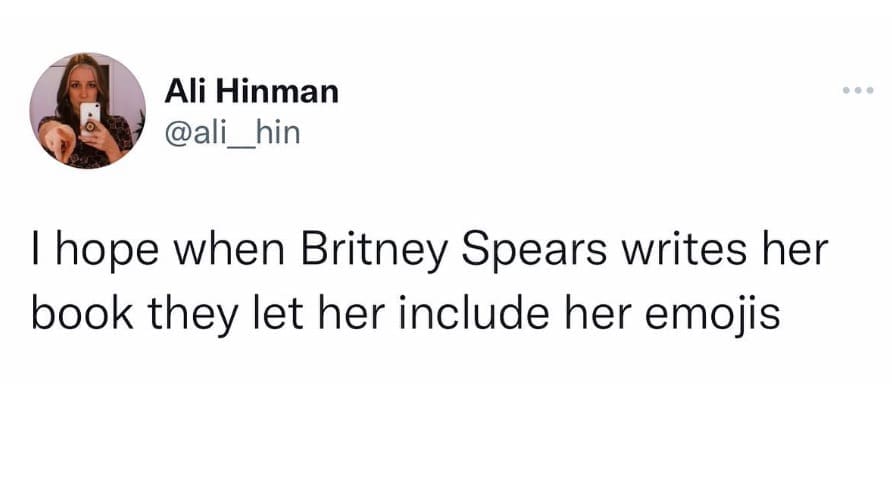
Task: Click the phone shown in the avatar photo
Action: coord(91,117)
